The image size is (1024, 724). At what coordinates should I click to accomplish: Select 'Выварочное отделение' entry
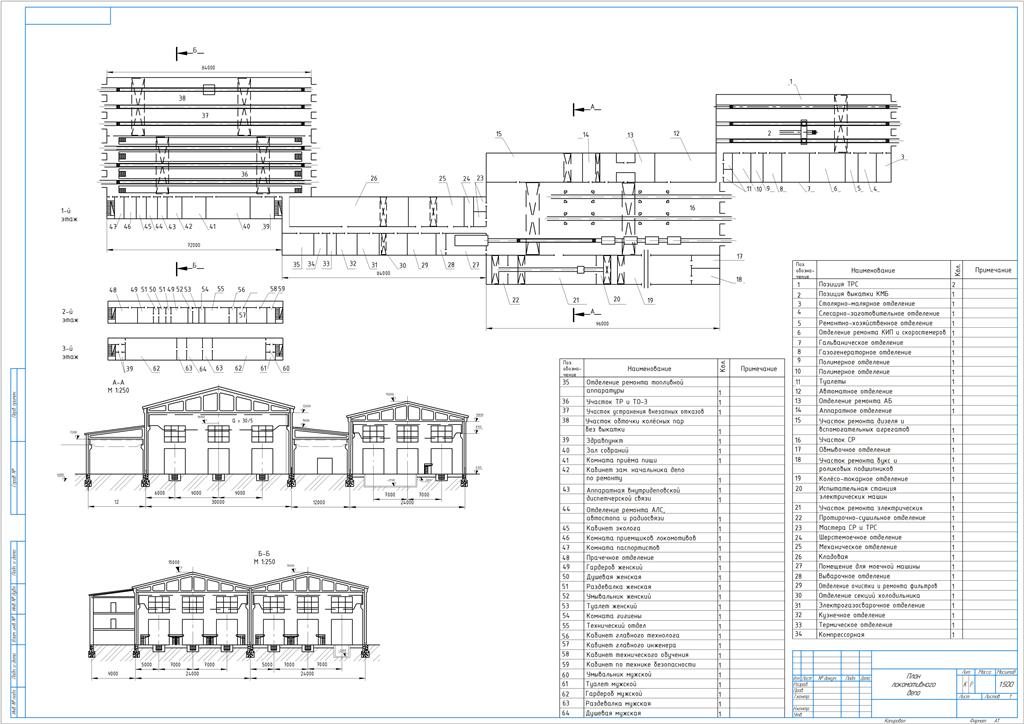tap(904, 576)
